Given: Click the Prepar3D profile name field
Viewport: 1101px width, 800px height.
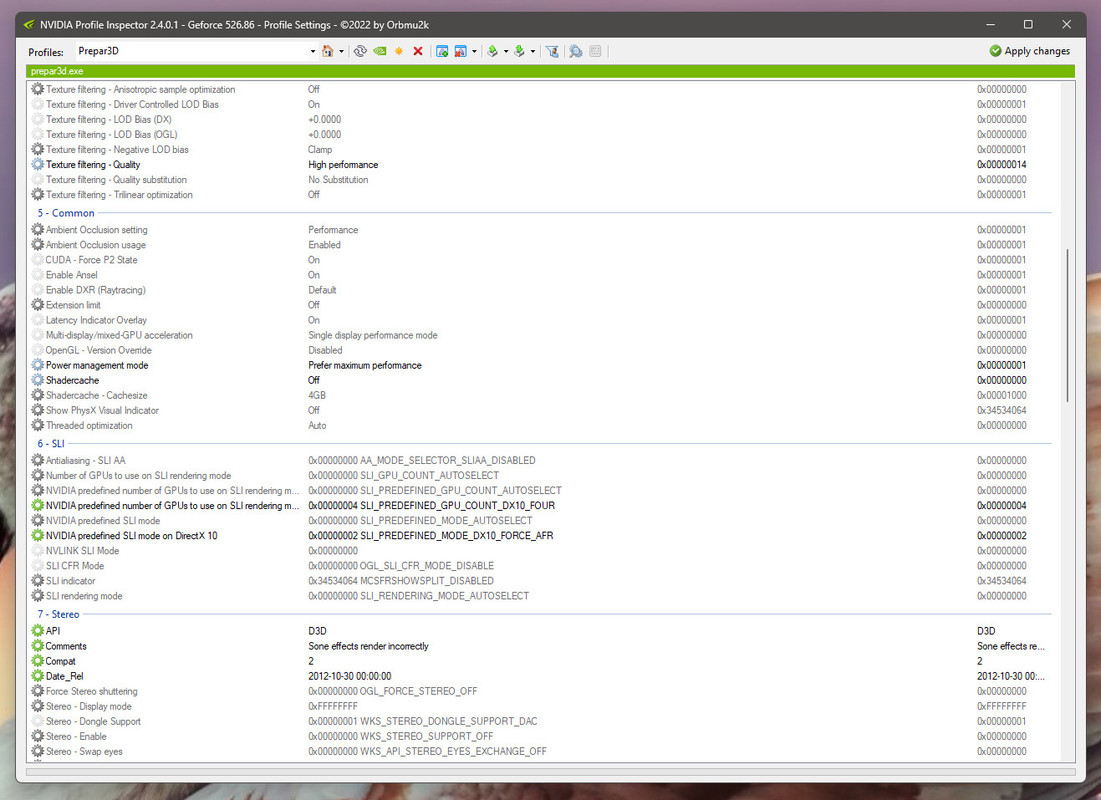Looking at the screenshot, I should pos(191,51).
